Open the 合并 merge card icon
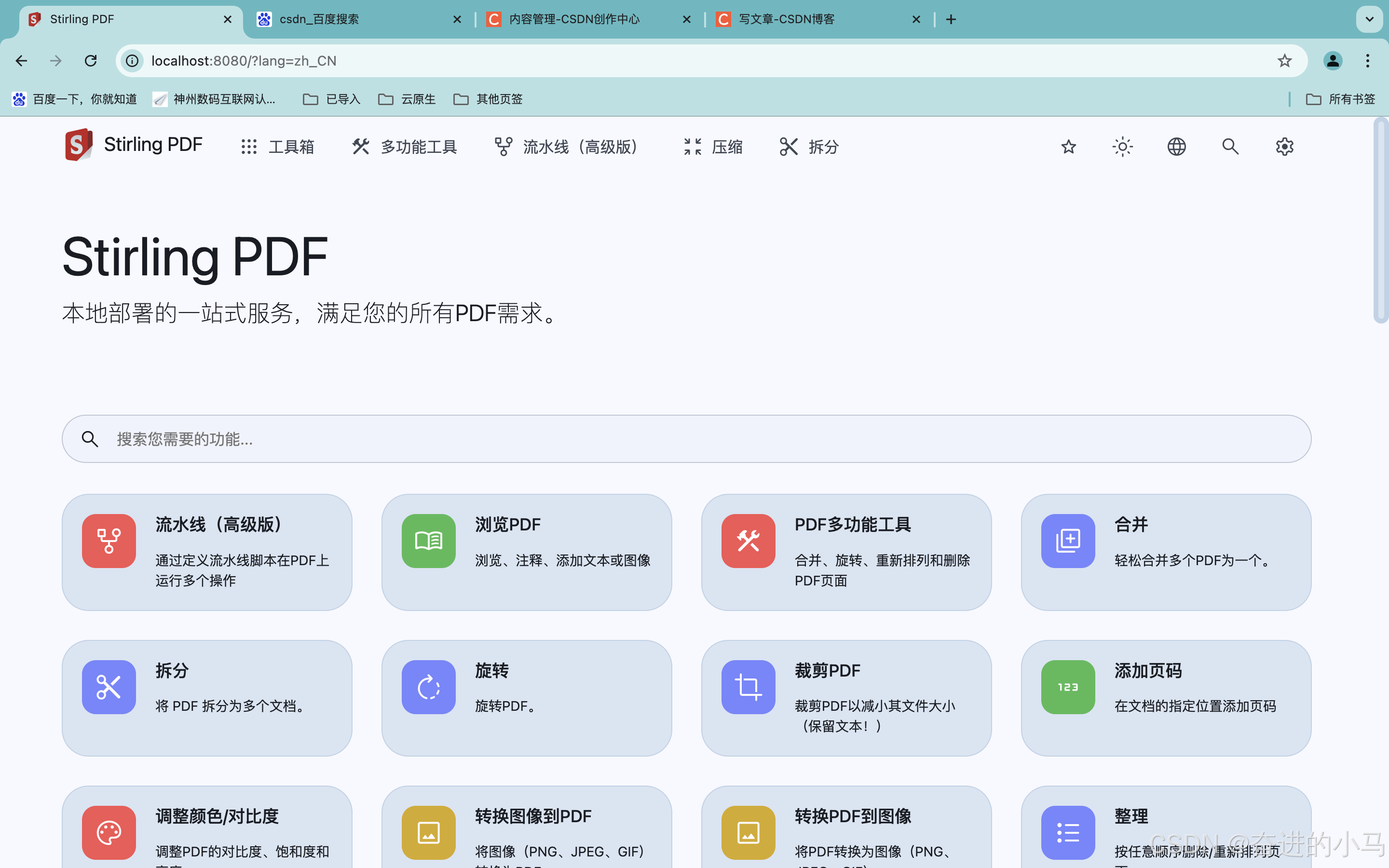Viewport: 1389px width, 868px height. tap(1068, 541)
